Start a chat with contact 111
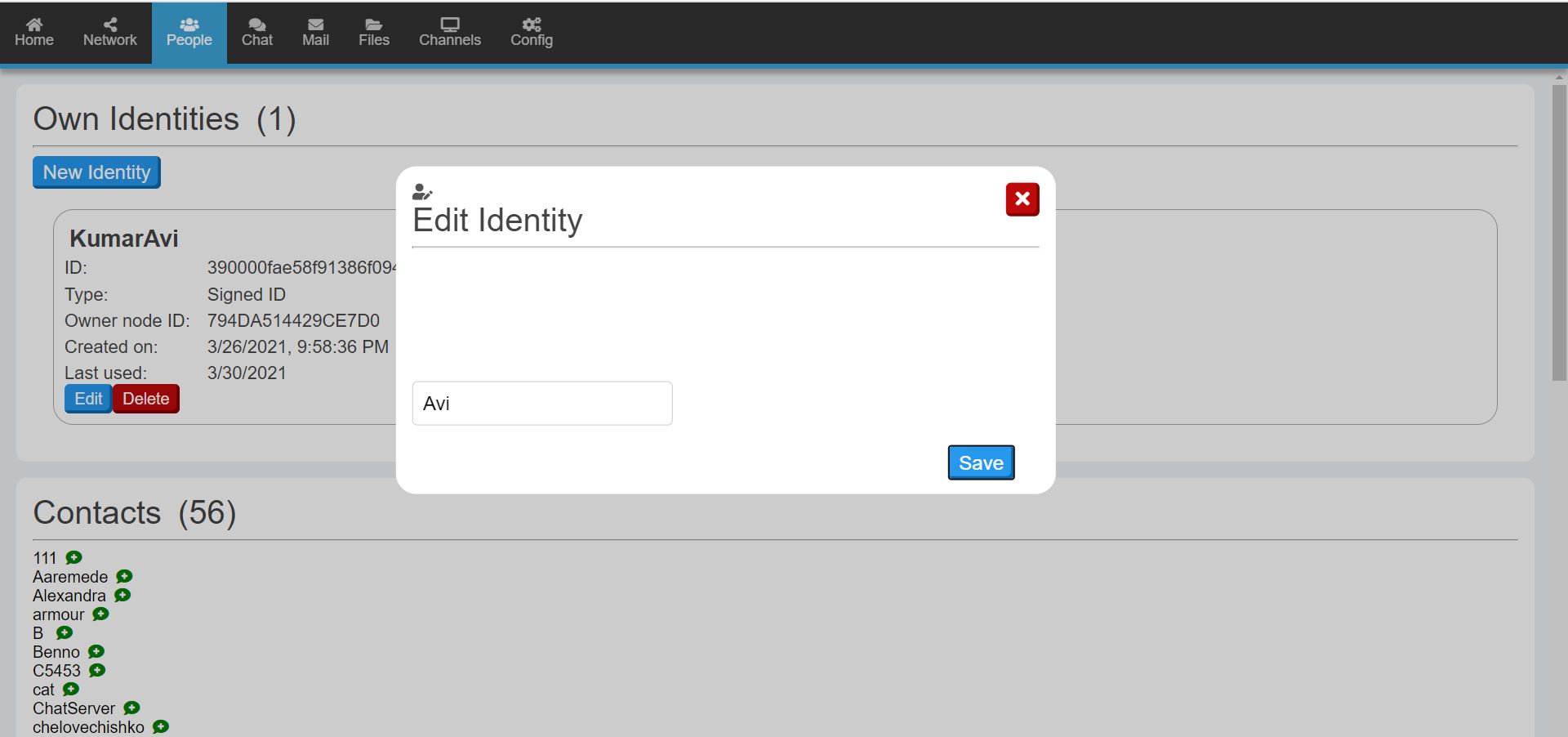1568x737 pixels. [x=74, y=558]
